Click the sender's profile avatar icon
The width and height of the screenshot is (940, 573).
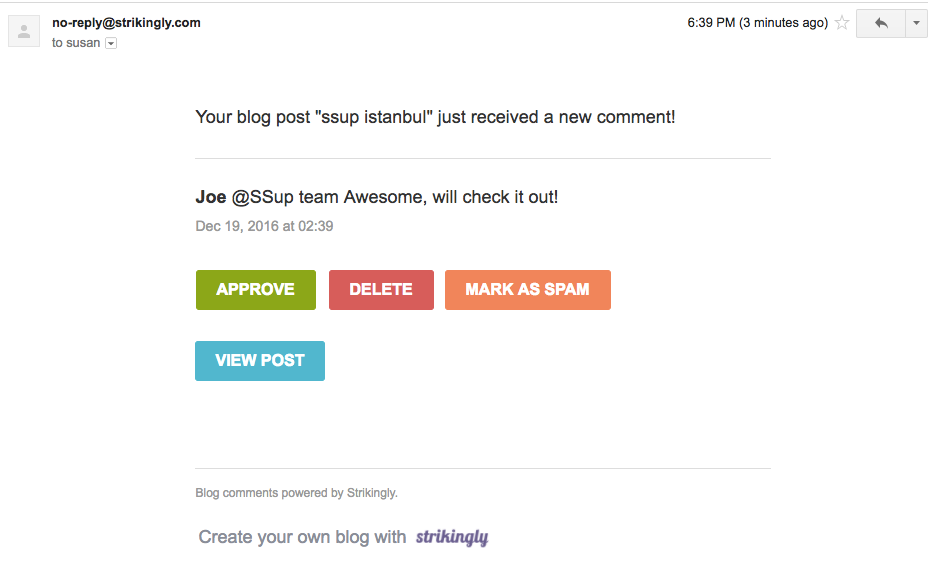[24, 31]
